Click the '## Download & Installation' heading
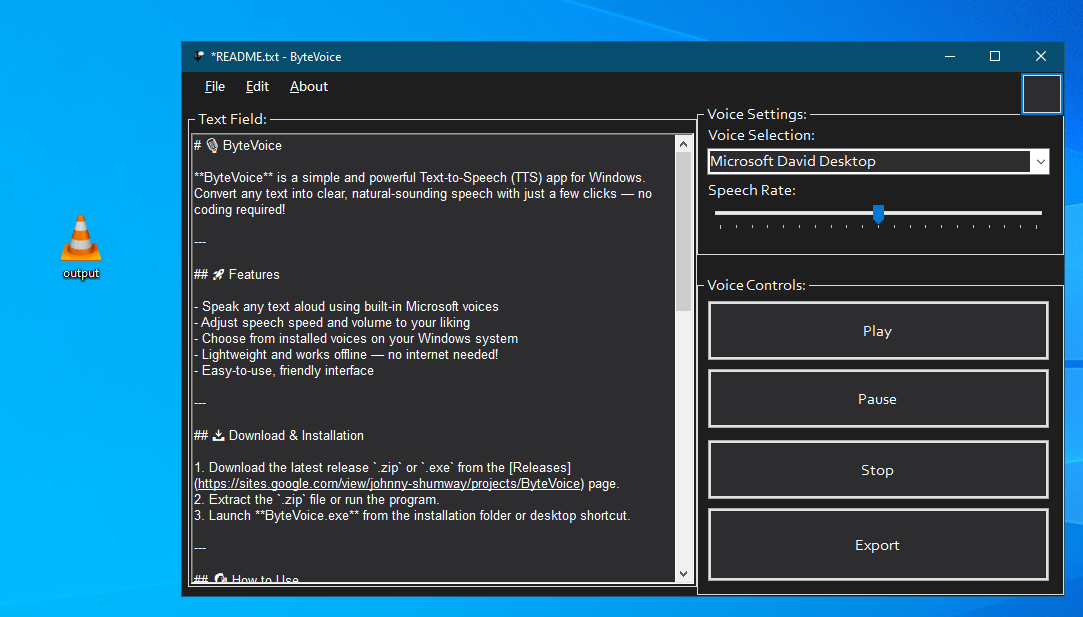This screenshot has width=1083, height=617. [x=279, y=435]
